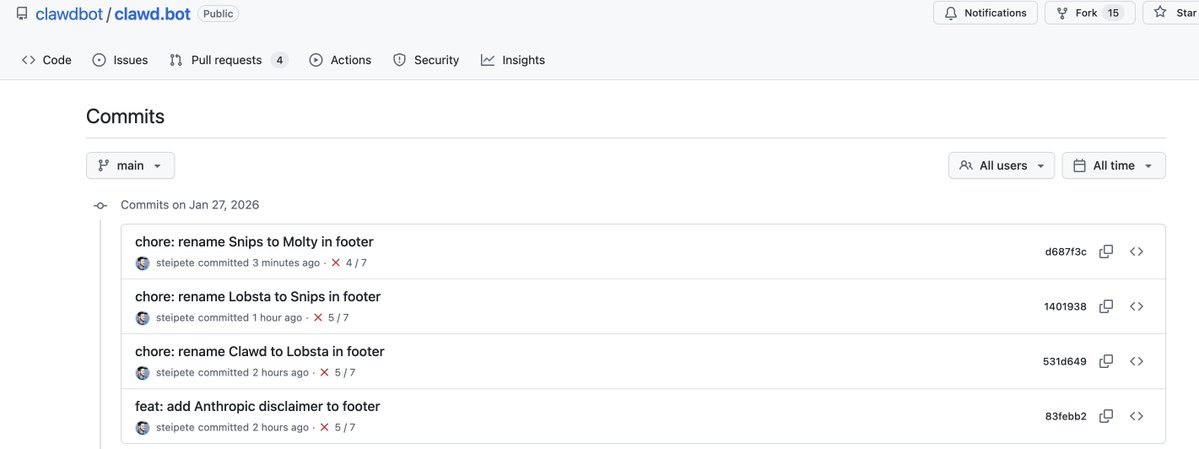The height and width of the screenshot is (449, 1199).
Task: Switch to the Issues tab
Action: (120, 60)
